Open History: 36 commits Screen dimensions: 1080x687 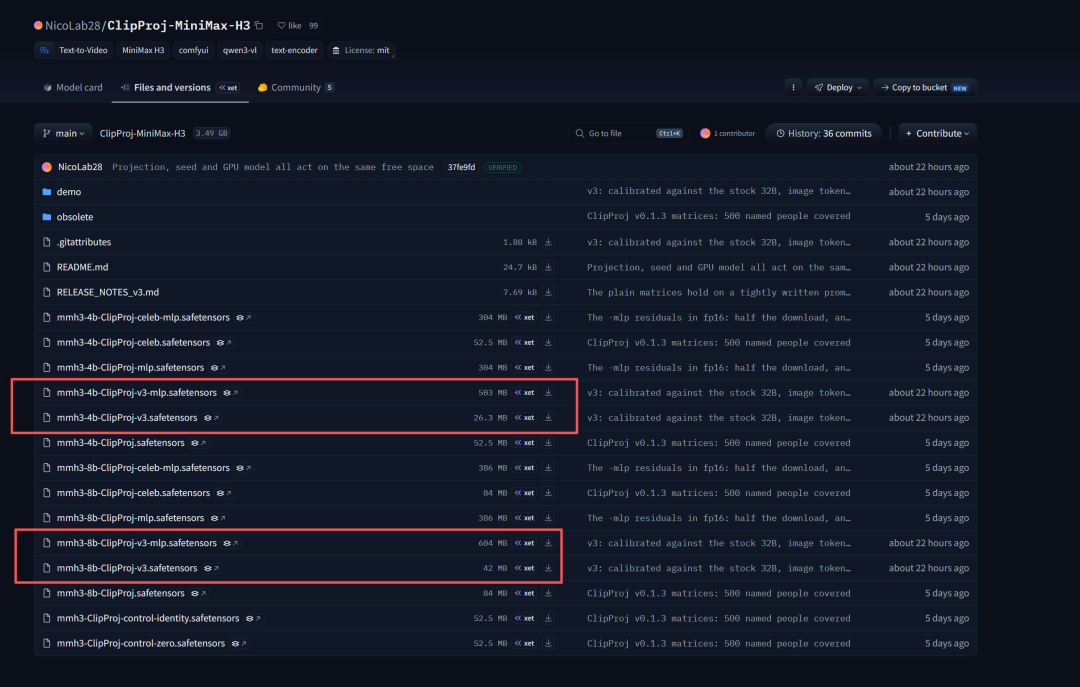pos(824,134)
